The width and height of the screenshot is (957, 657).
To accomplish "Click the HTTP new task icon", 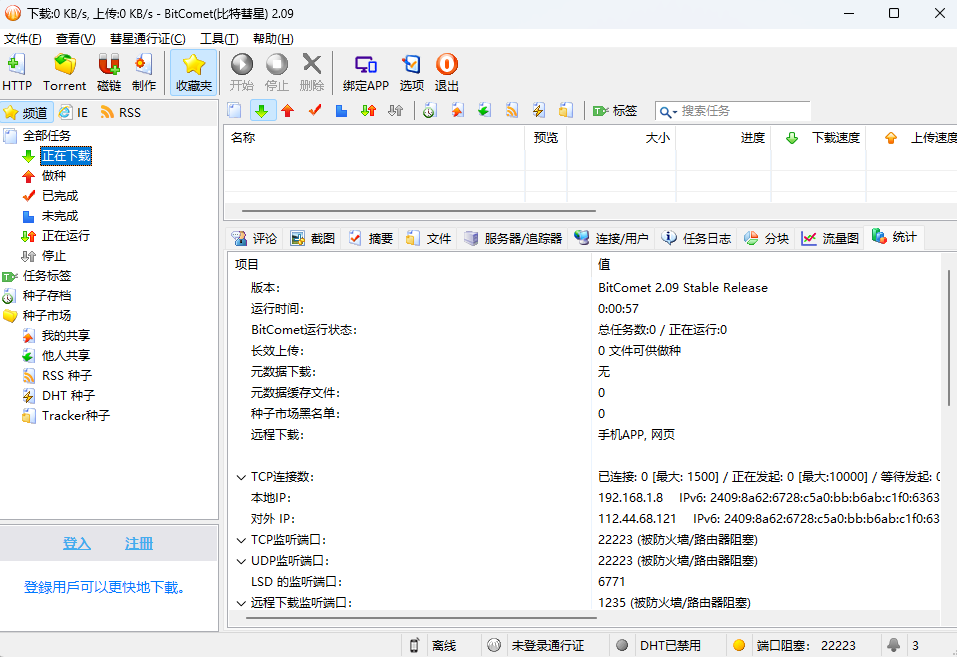I will (x=16, y=72).
